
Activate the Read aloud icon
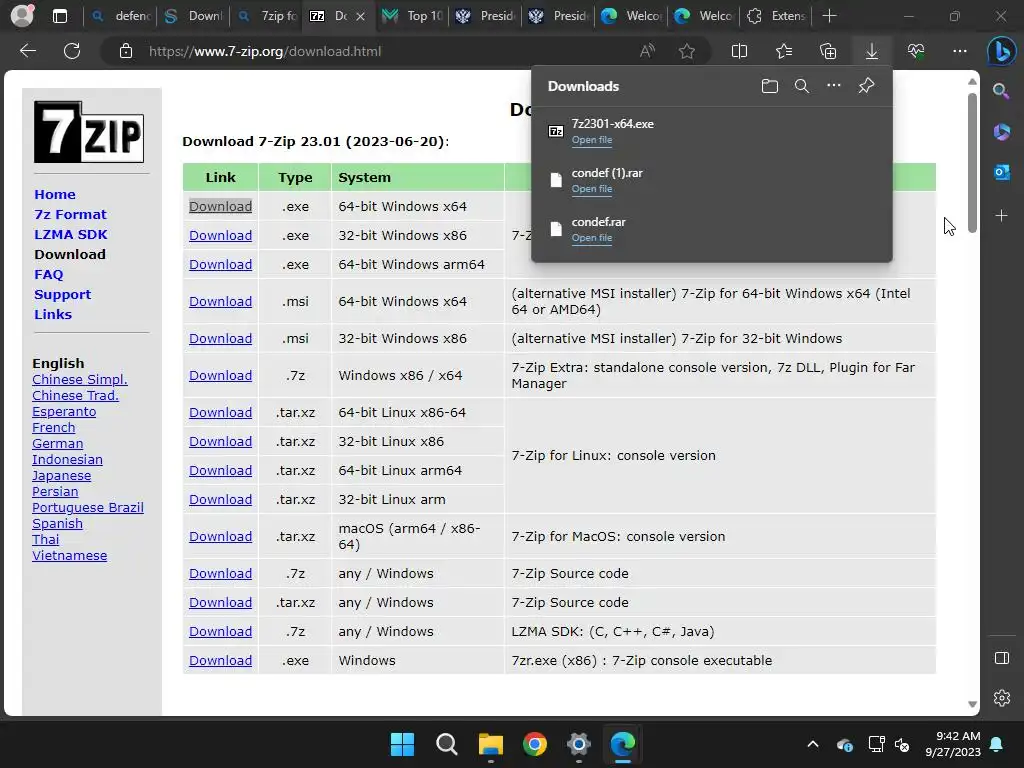[x=647, y=51]
